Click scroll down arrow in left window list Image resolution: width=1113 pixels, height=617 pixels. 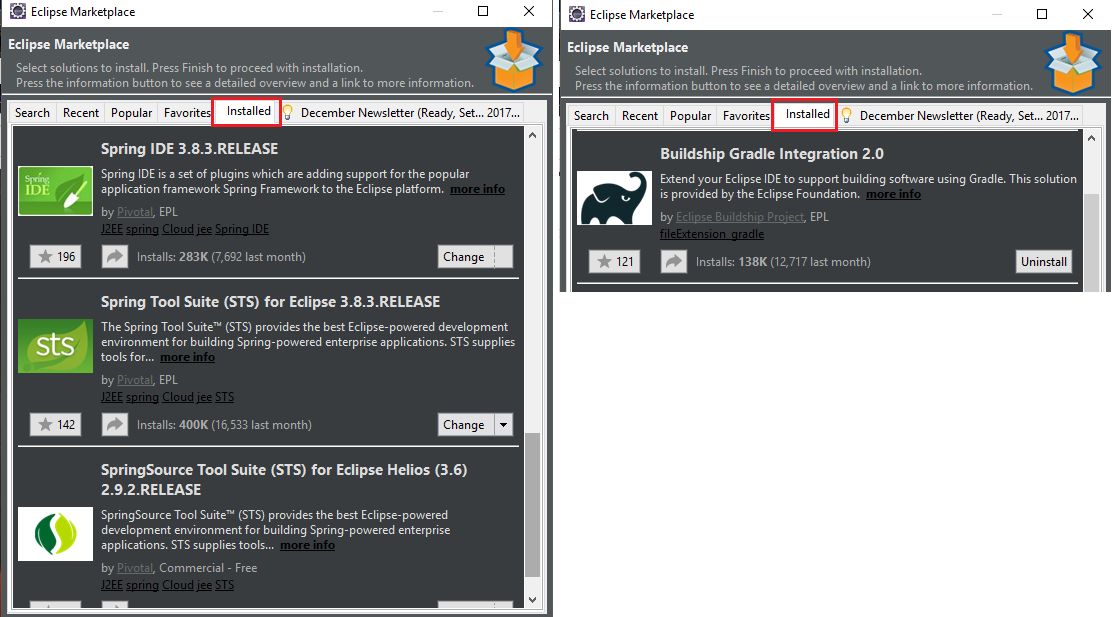coord(532,600)
